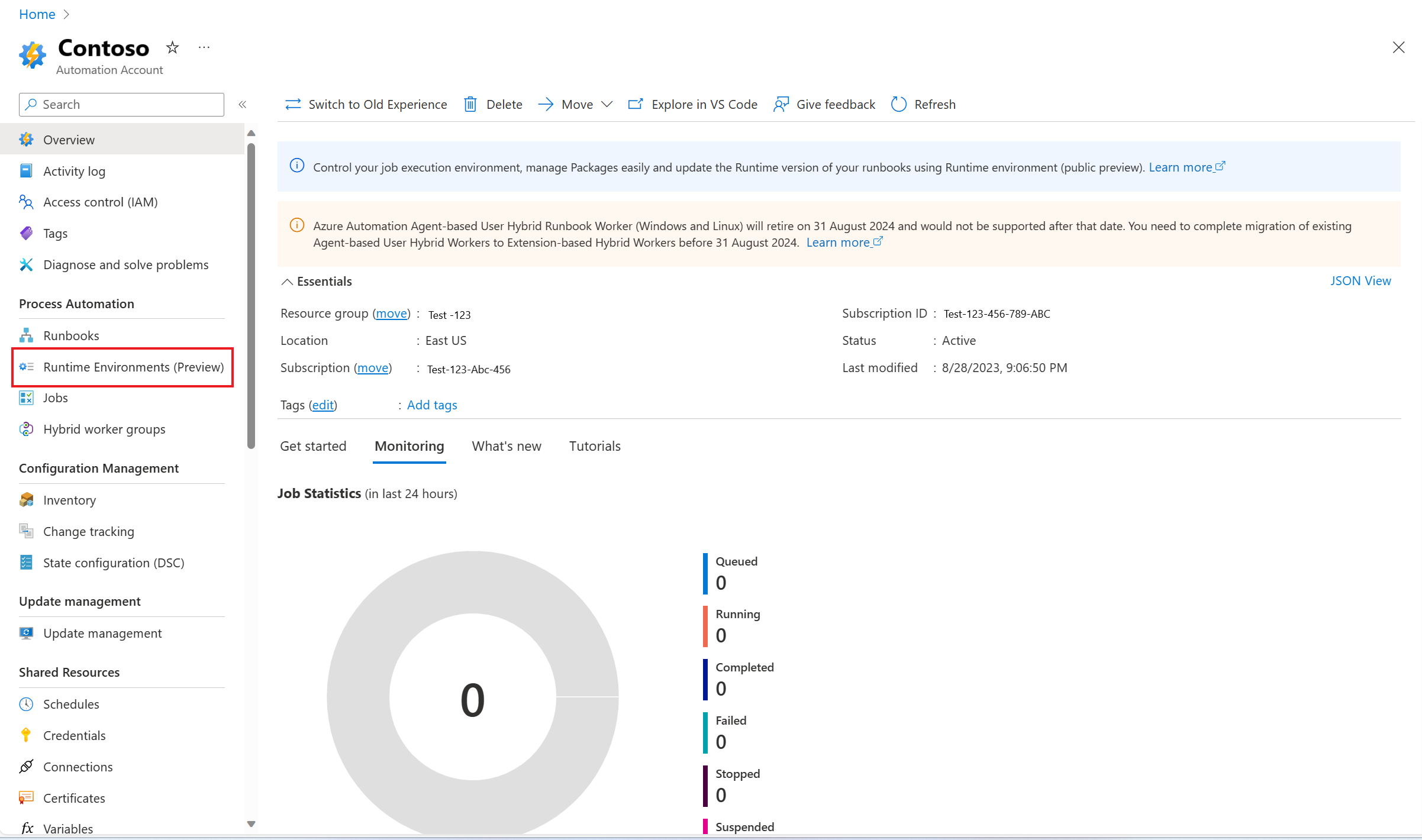The height and width of the screenshot is (840, 1422).
Task: Click the JSON View link
Action: pos(1360,281)
